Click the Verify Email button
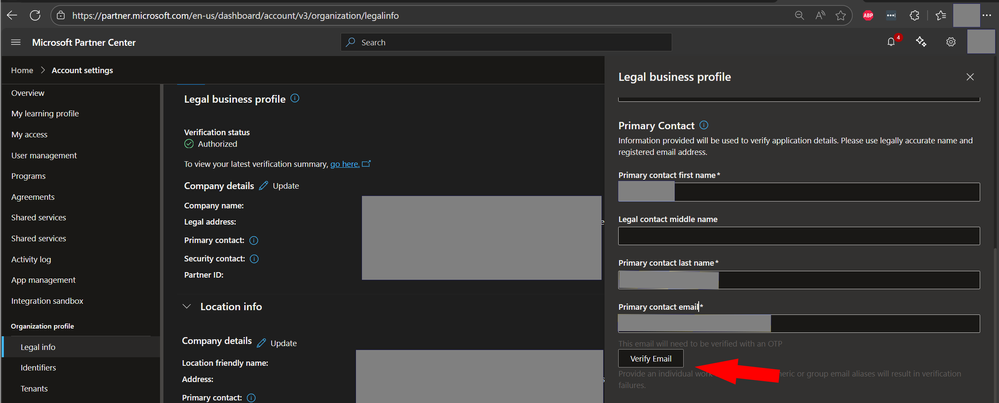999x403 pixels. coord(650,358)
